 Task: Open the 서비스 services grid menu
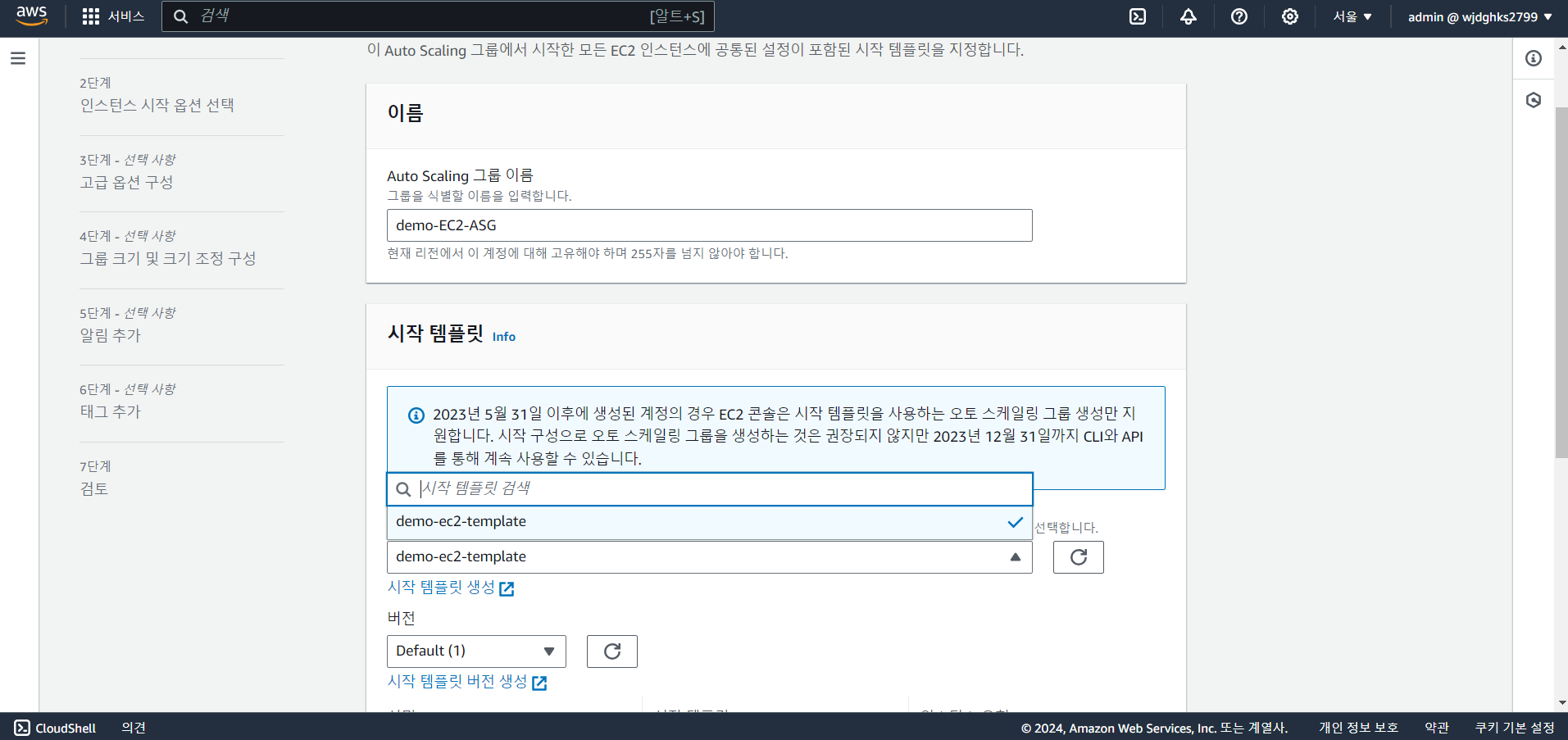pos(113,16)
